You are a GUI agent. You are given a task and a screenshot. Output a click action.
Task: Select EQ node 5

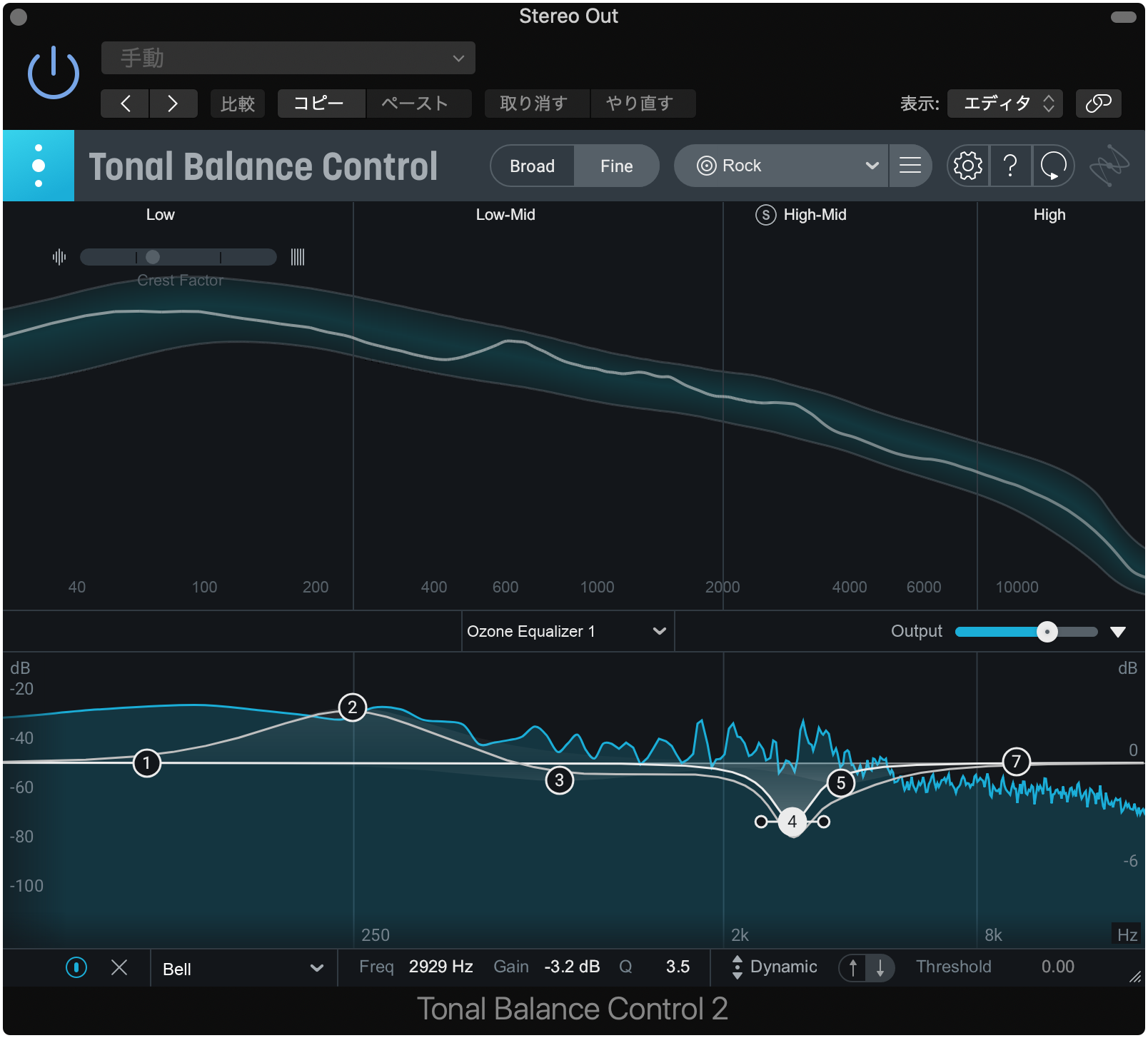841,783
